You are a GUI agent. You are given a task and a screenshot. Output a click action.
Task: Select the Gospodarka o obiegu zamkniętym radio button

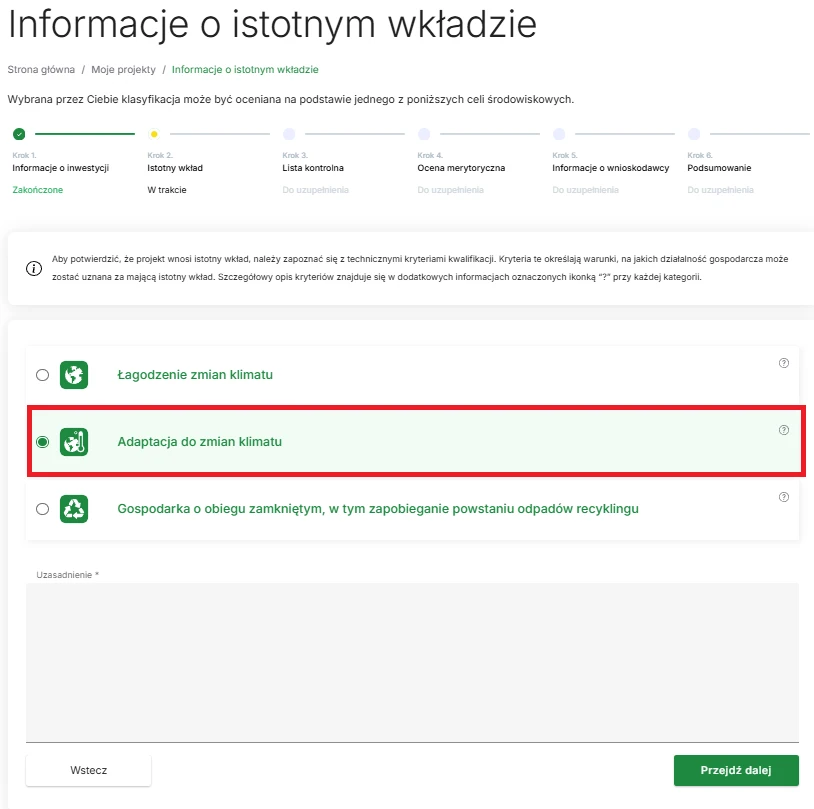[x=42, y=509]
